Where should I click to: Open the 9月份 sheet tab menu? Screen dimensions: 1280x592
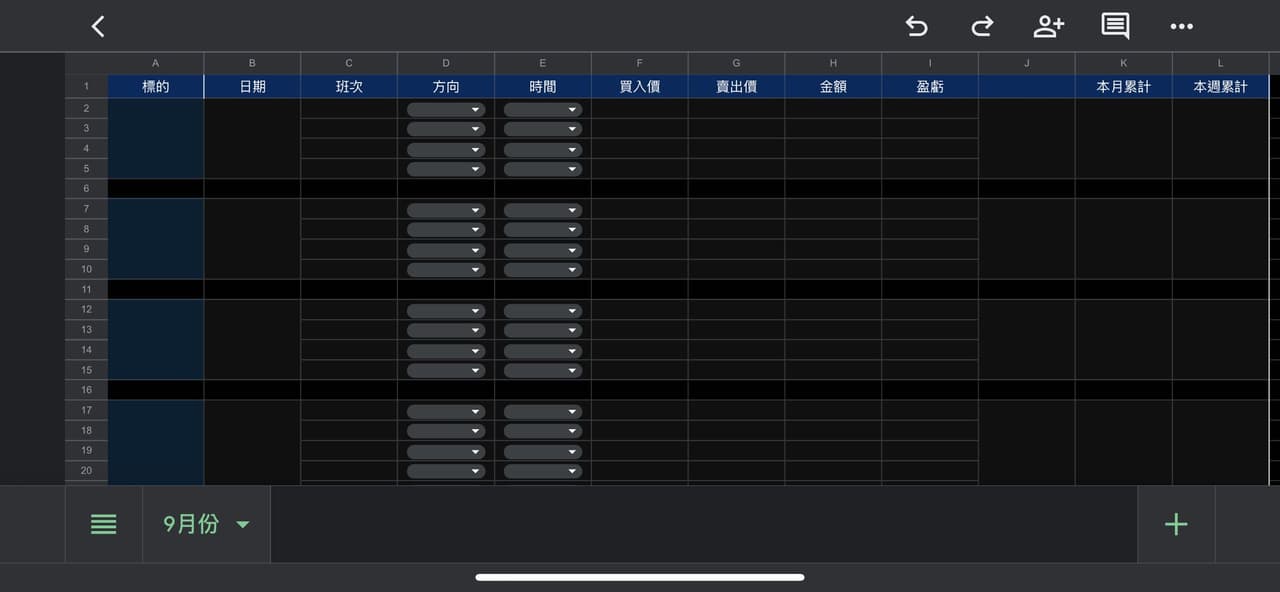[207, 524]
